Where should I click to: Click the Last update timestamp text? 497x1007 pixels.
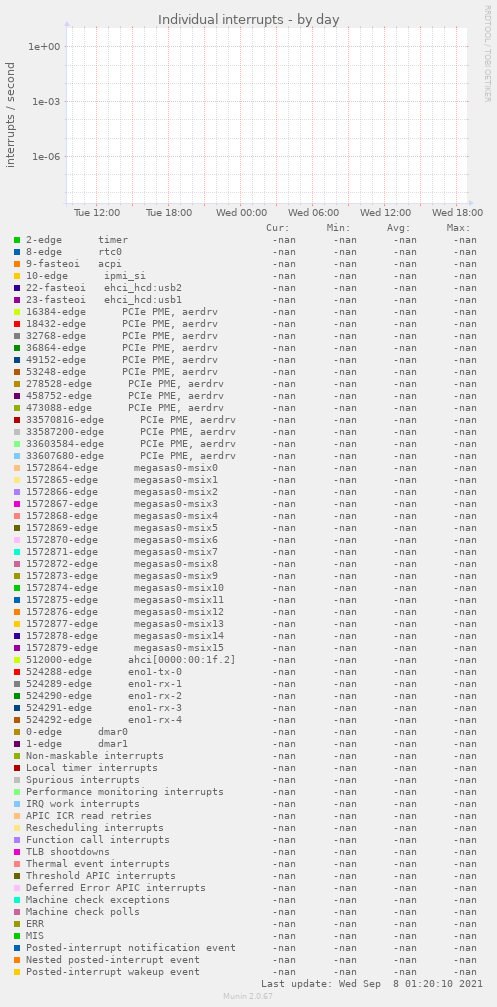369,984
